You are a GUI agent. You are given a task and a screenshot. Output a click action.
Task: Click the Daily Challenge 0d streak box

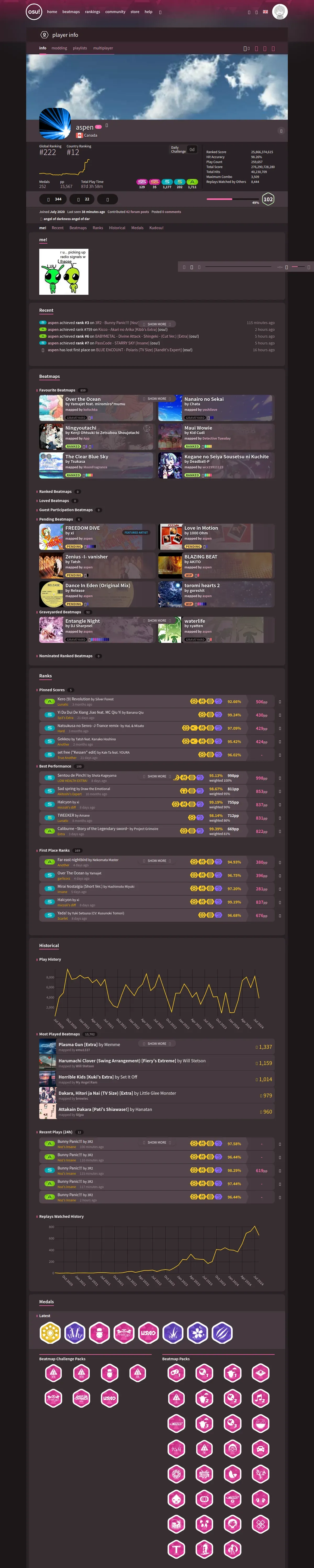click(x=183, y=149)
